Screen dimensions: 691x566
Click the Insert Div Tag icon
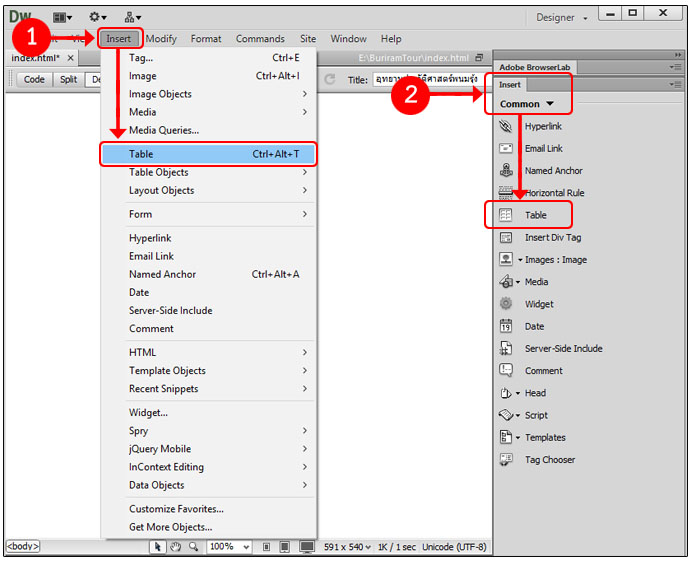coord(506,238)
